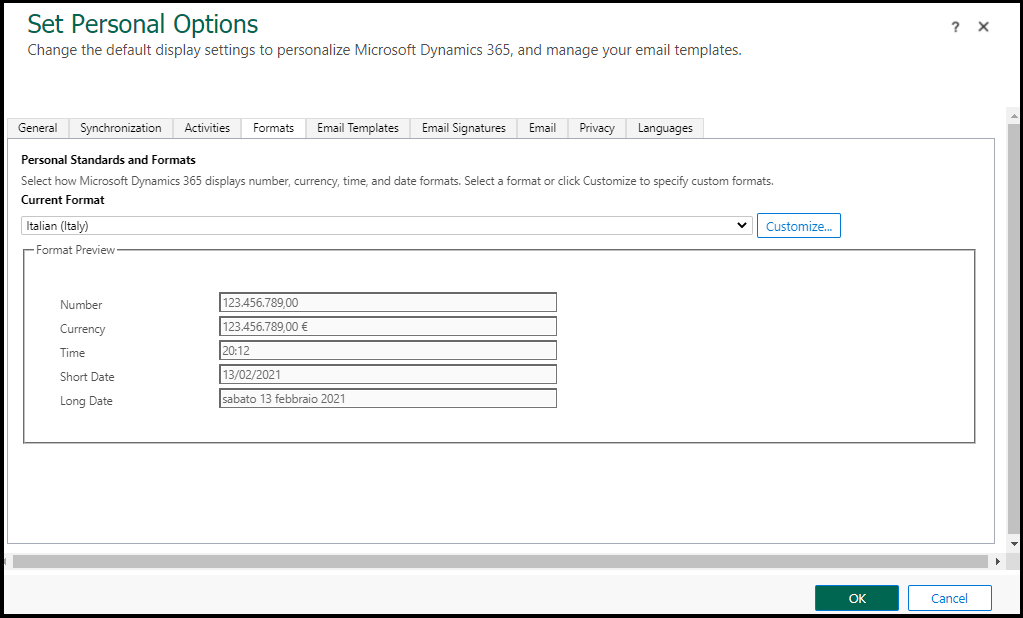Go to the Activities tab

click(x=206, y=128)
